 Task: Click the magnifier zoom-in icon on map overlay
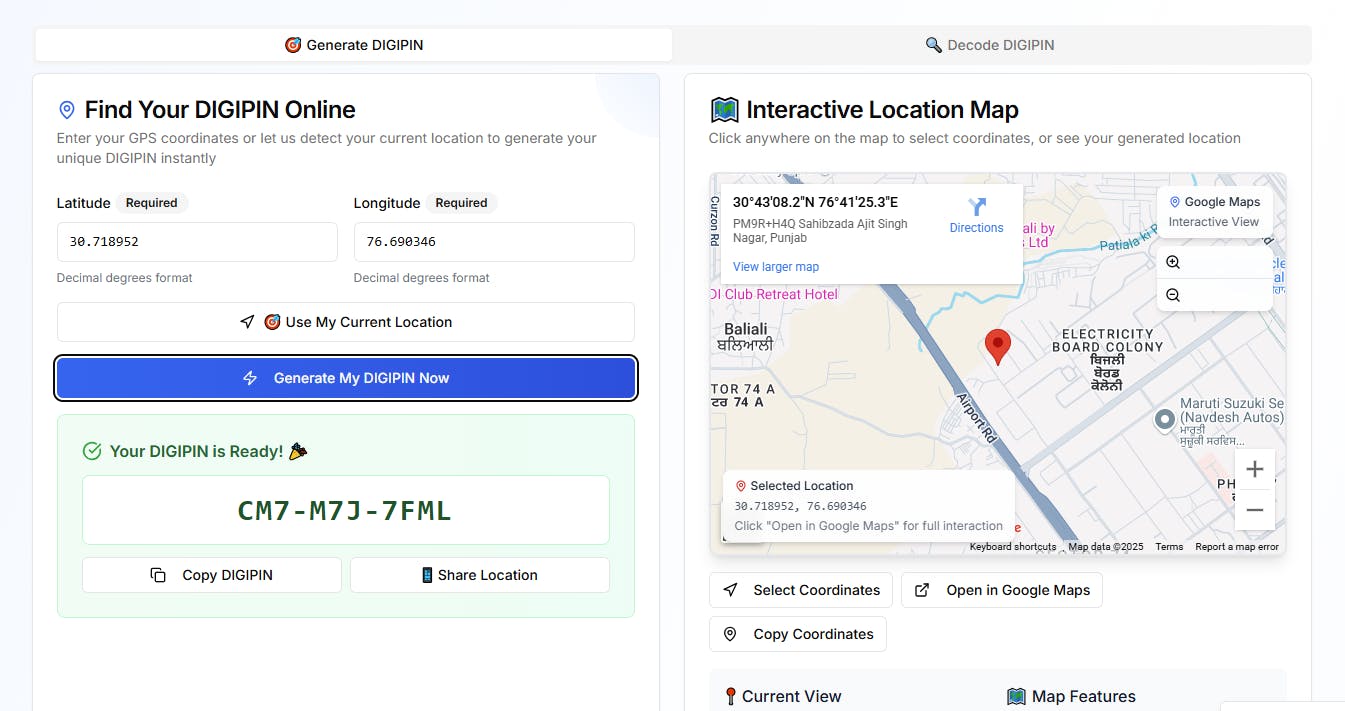1173,262
